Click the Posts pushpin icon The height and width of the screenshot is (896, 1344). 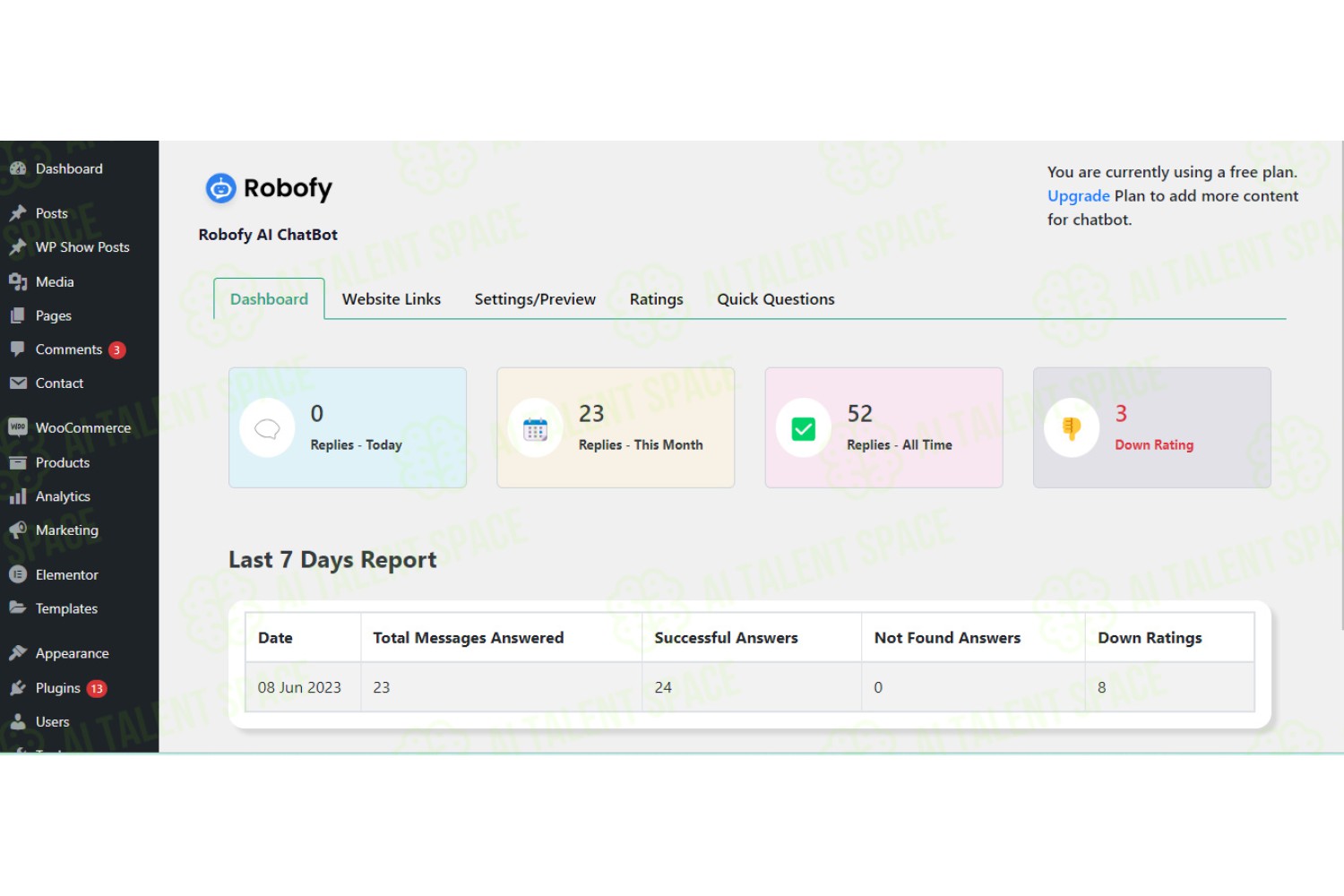(18, 213)
